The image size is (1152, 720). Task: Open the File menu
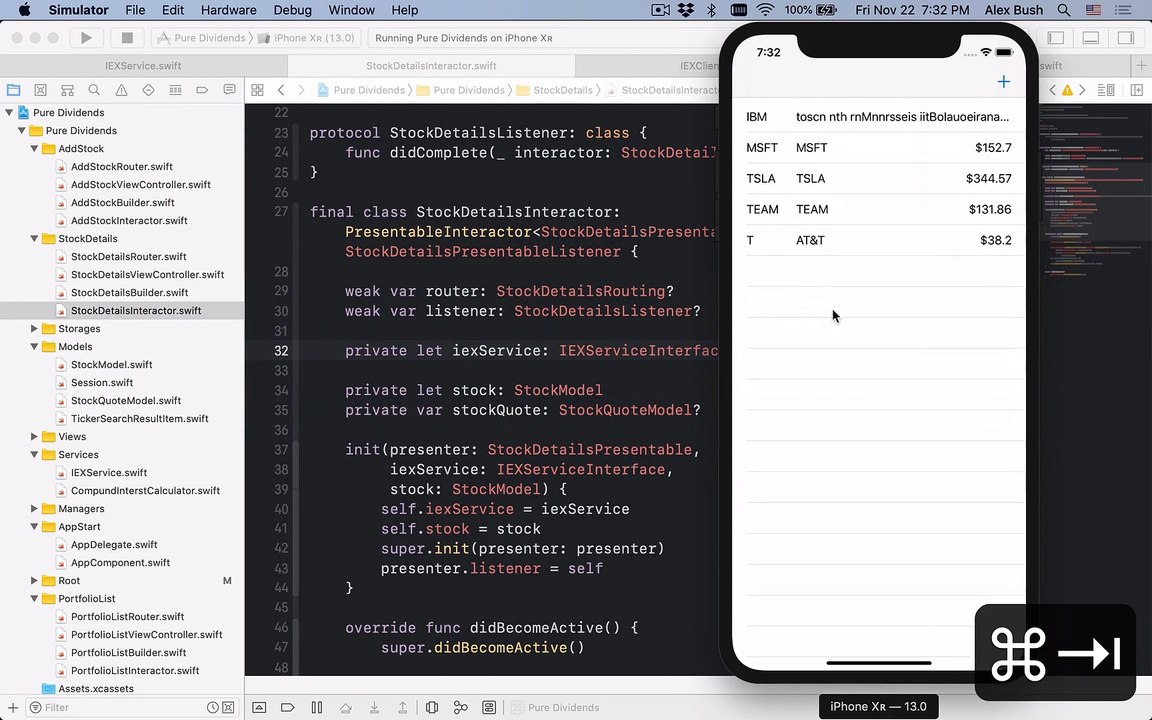point(135,10)
